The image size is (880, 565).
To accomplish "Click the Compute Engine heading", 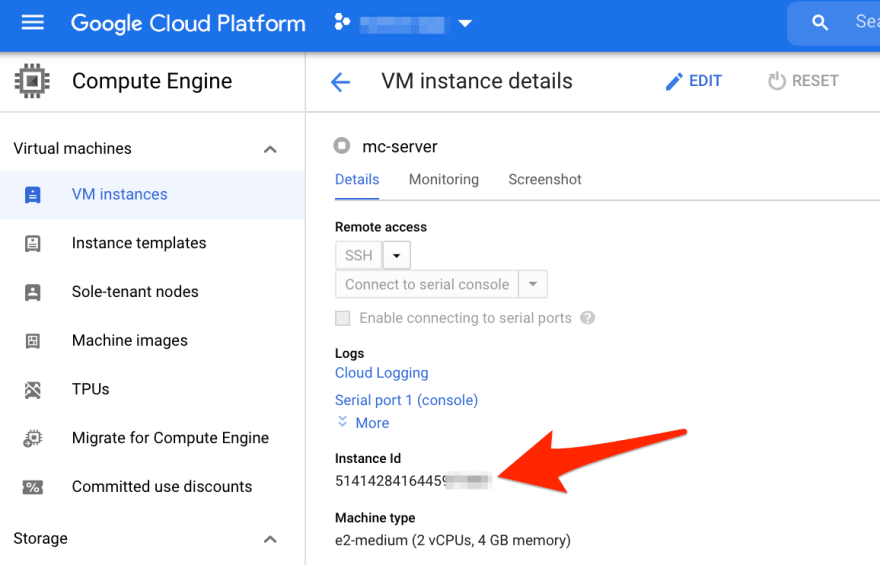I will 152,81.
